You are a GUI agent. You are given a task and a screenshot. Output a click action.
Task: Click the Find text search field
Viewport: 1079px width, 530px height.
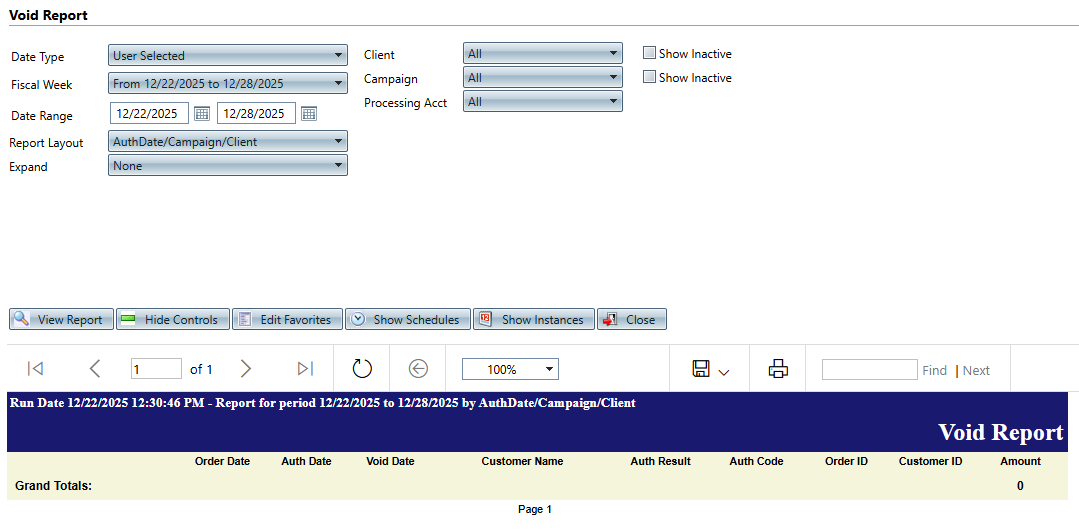point(869,370)
